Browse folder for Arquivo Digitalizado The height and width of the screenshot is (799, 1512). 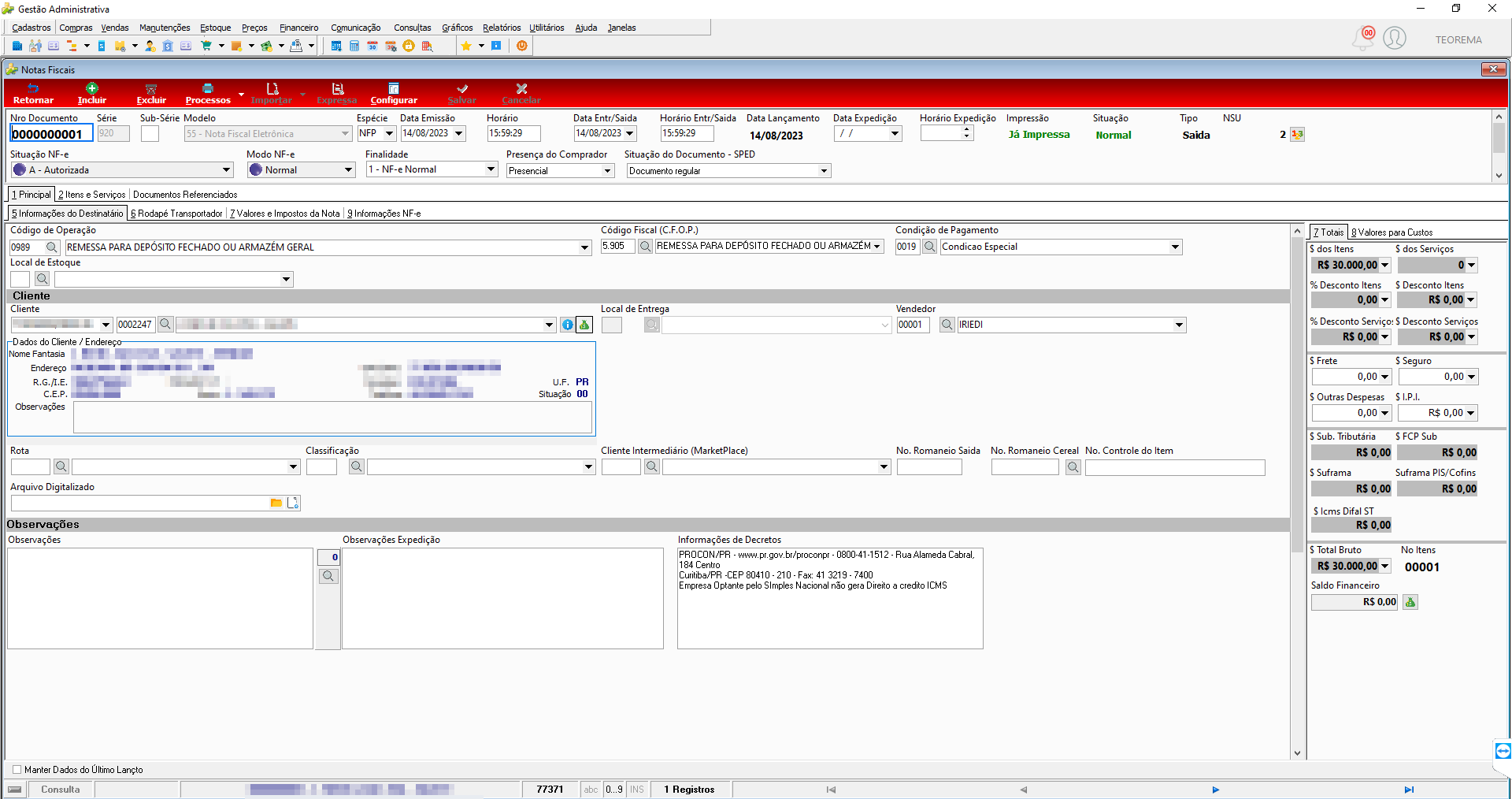pyautogui.click(x=276, y=503)
